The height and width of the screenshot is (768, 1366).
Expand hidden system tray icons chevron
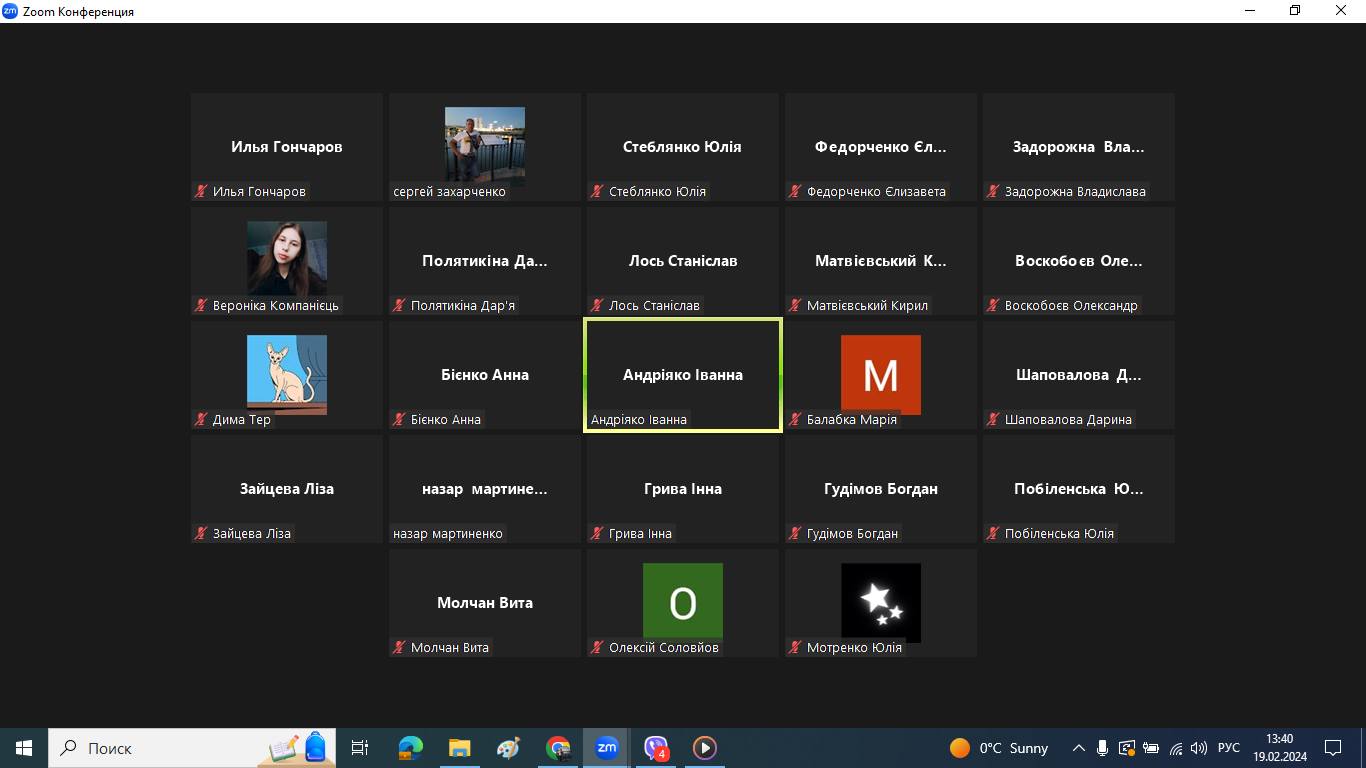coord(1078,748)
